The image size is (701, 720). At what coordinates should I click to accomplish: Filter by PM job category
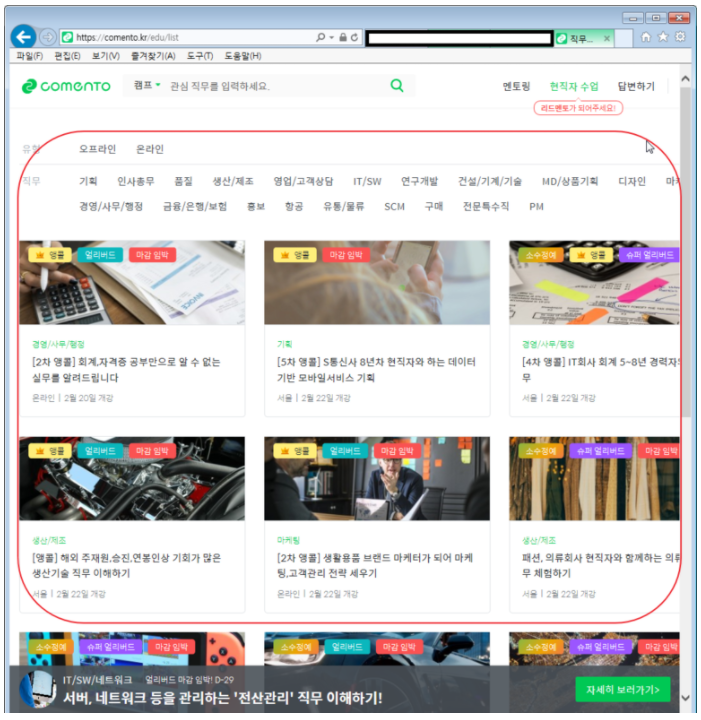click(x=536, y=207)
